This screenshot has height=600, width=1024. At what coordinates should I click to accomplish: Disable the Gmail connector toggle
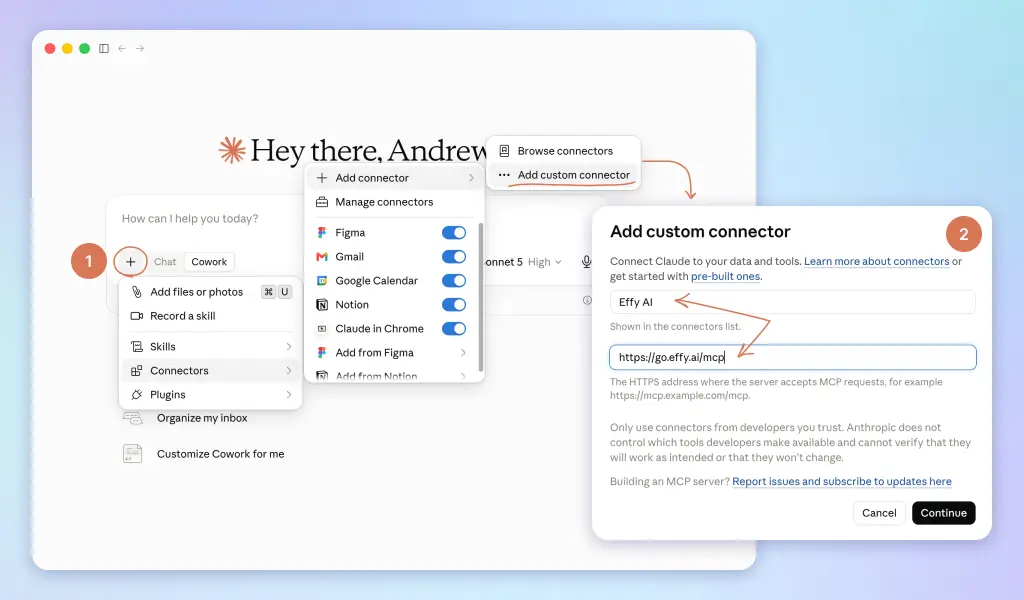pos(454,257)
